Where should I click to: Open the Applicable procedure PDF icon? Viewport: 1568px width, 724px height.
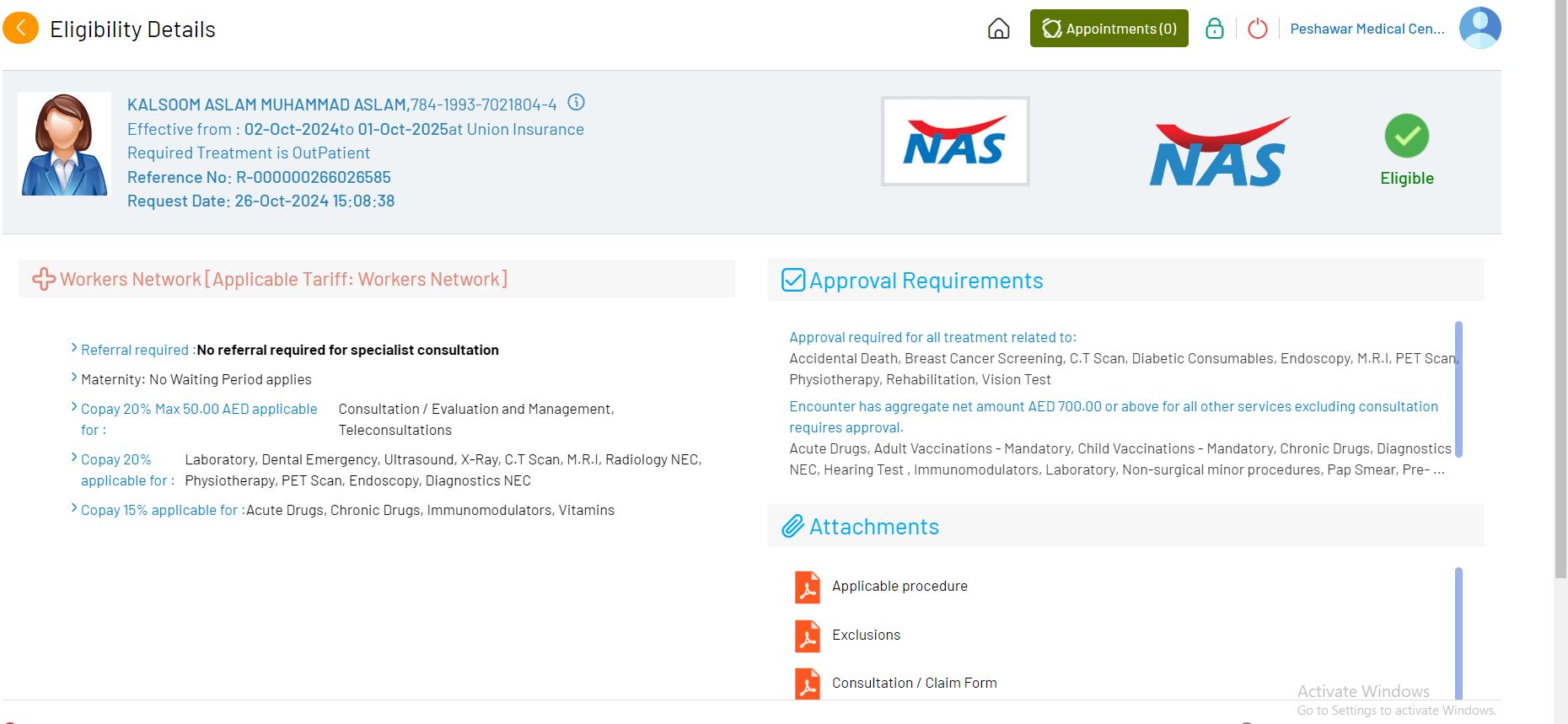click(808, 587)
